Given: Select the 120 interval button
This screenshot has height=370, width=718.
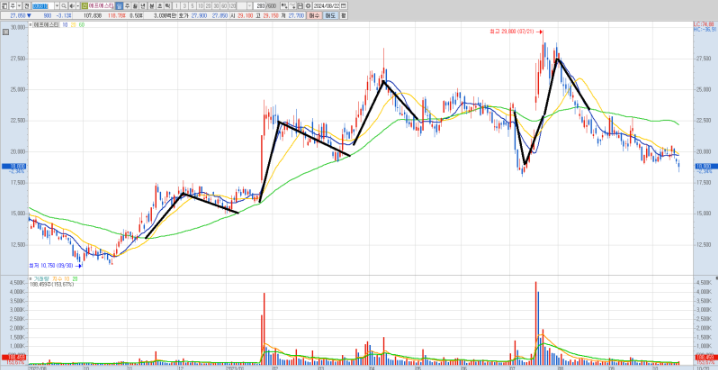Looking at the screenshot, I should (x=233, y=6).
